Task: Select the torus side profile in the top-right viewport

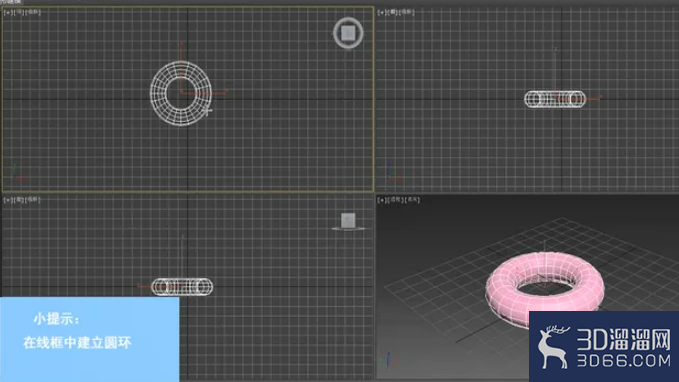Action: (555, 99)
